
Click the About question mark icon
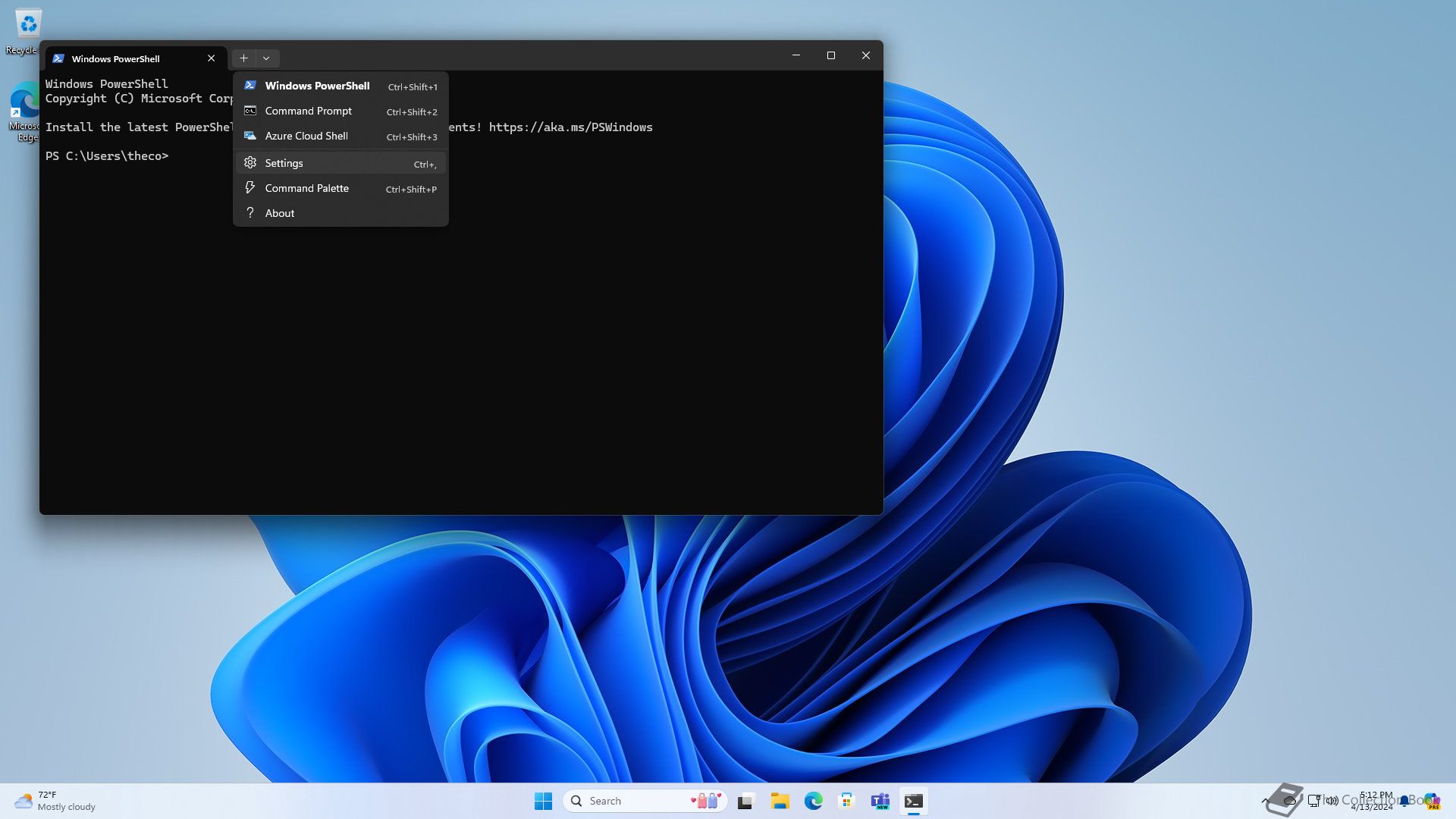click(x=249, y=212)
